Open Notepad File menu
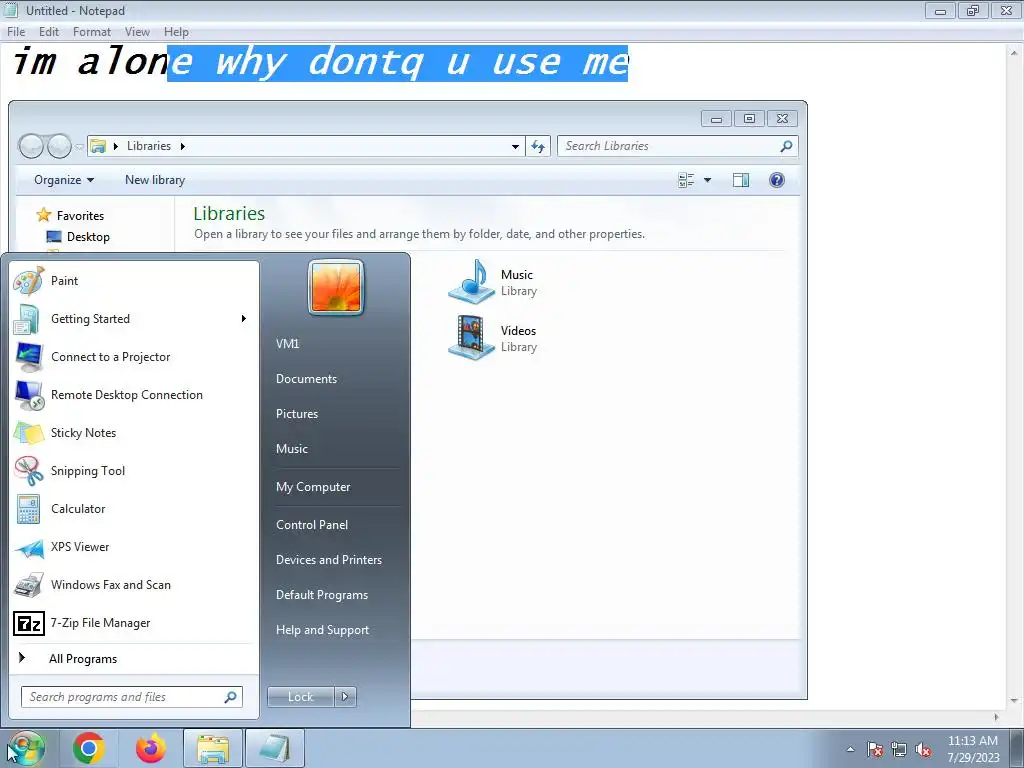The width and height of the screenshot is (1024, 768). click(16, 32)
